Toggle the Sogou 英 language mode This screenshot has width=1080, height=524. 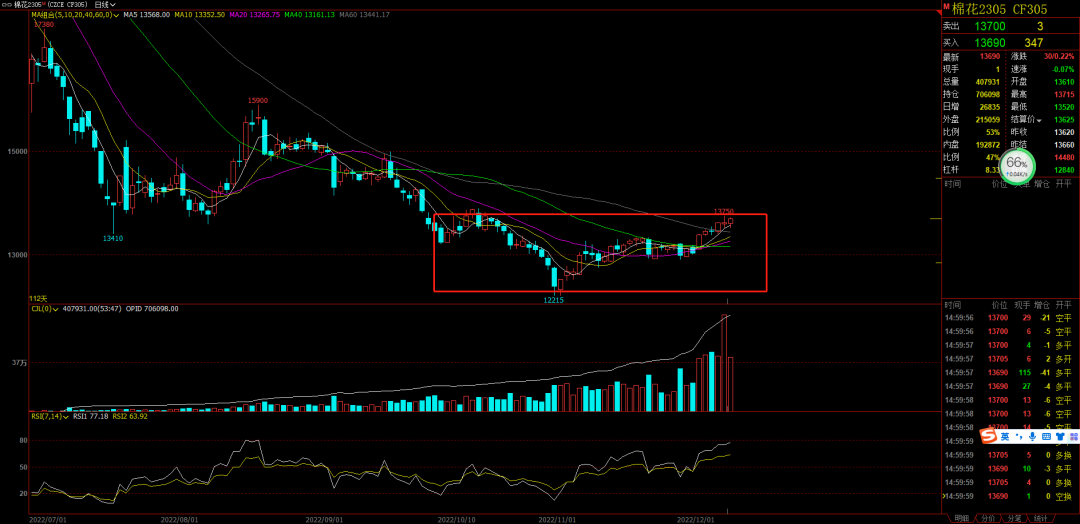(x=1006, y=437)
